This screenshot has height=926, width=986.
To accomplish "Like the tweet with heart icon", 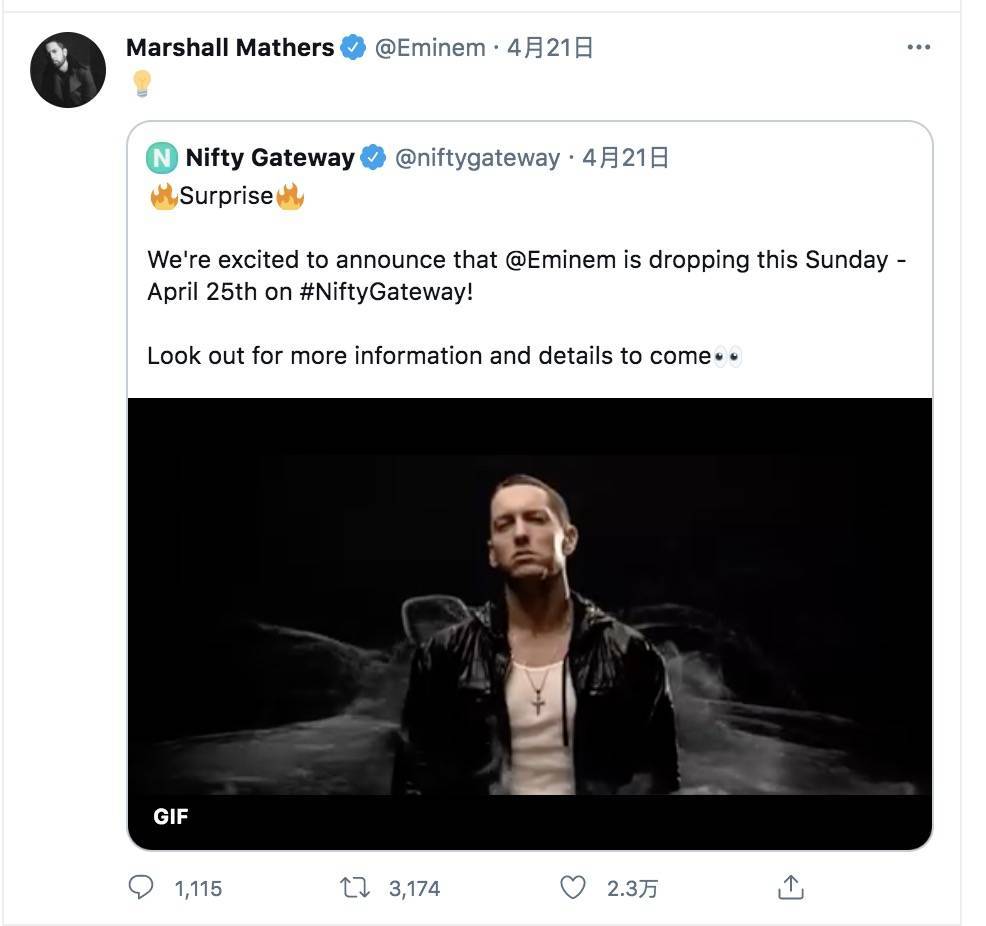I will (x=572, y=887).
